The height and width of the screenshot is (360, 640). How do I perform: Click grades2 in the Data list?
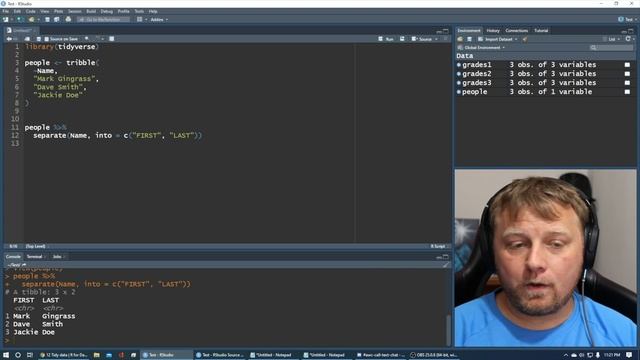click(477, 74)
